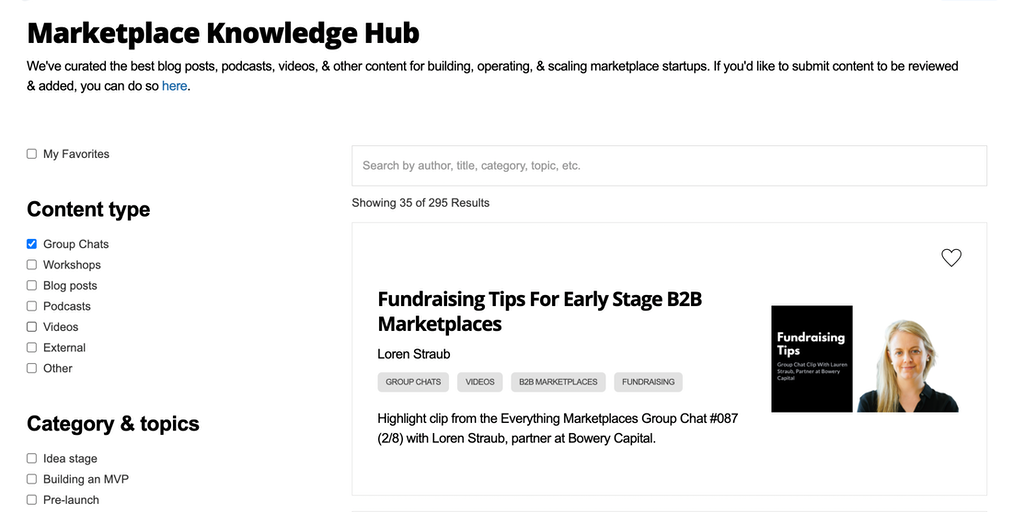This screenshot has width=1024, height=512.
Task: Open the 'here' submission link
Action: [x=174, y=86]
